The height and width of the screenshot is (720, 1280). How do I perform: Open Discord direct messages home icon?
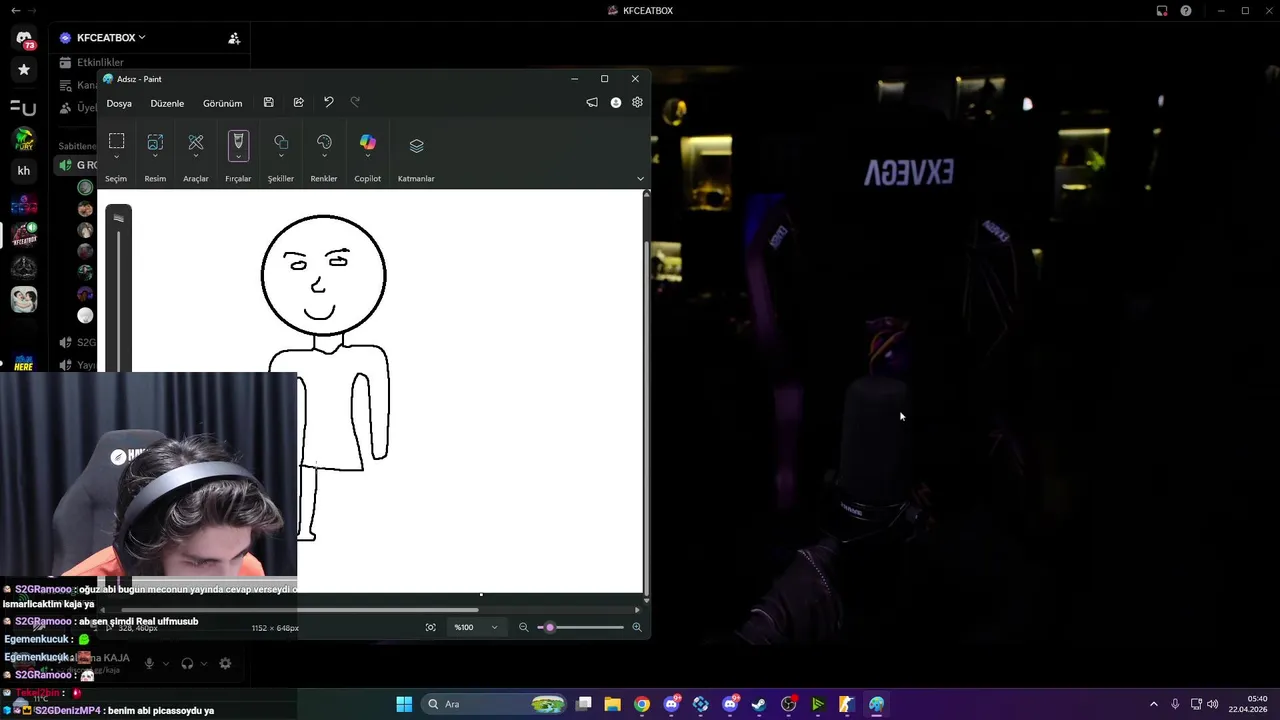click(x=24, y=38)
